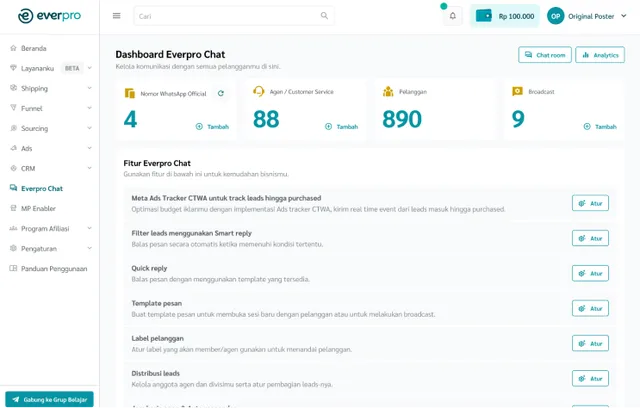
Task: Click the hamburger menu icon
Action: pos(117,16)
